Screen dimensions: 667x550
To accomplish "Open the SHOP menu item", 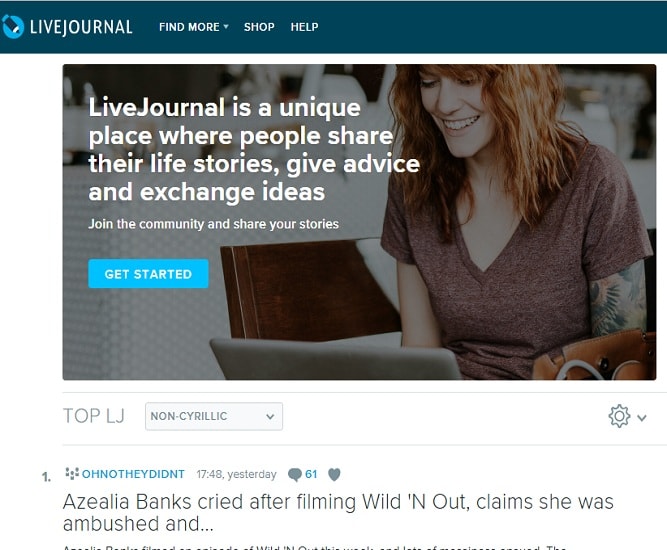I will 259,27.
